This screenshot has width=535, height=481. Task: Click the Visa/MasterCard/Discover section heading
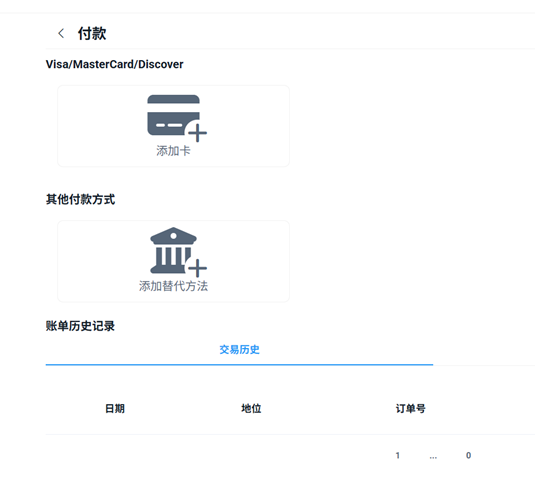pos(115,64)
